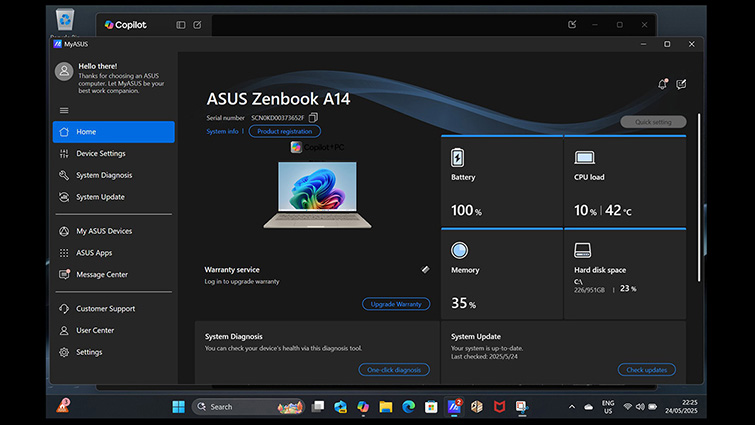Open the Home page in the sidebar
The height and width of the screenshot is (425, 755).
114,132
